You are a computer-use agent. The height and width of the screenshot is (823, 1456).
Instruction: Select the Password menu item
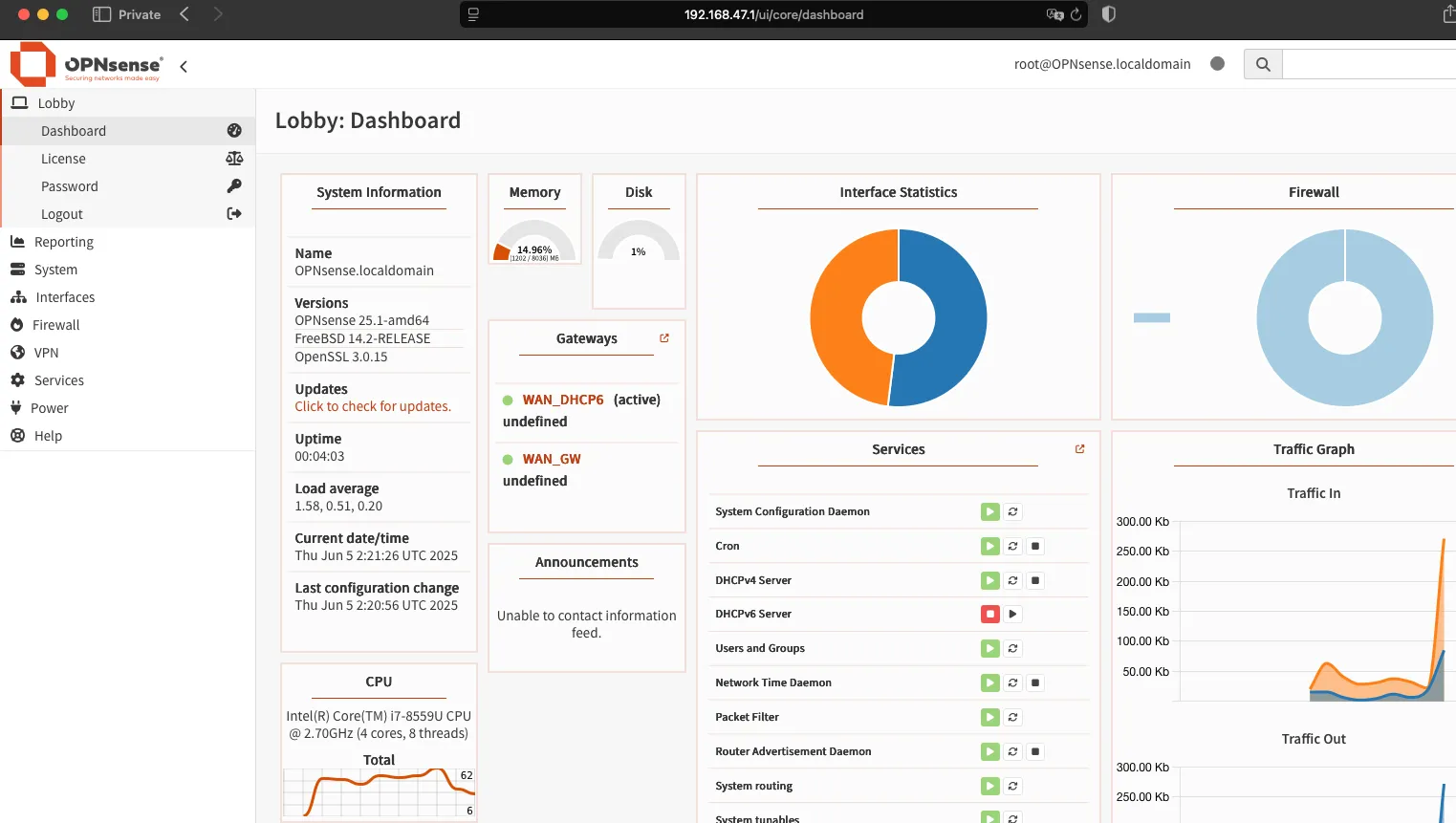tap(69, 185)
